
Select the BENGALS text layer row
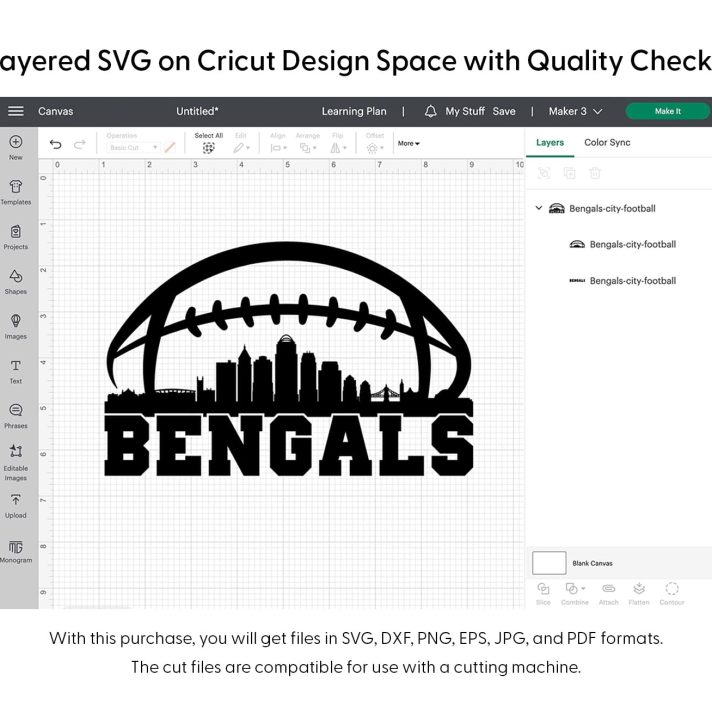[622, 281]
